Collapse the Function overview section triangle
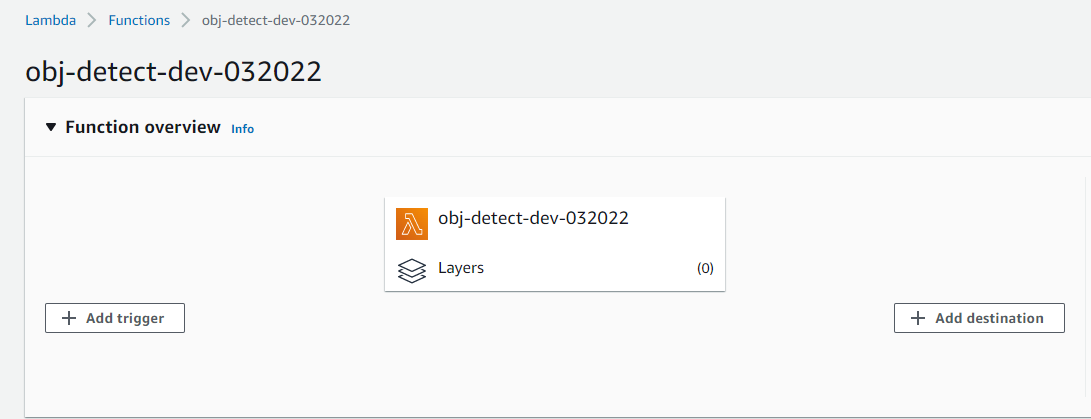The width and height of the screenshot is (1091, 419). (x=51, y=128)
